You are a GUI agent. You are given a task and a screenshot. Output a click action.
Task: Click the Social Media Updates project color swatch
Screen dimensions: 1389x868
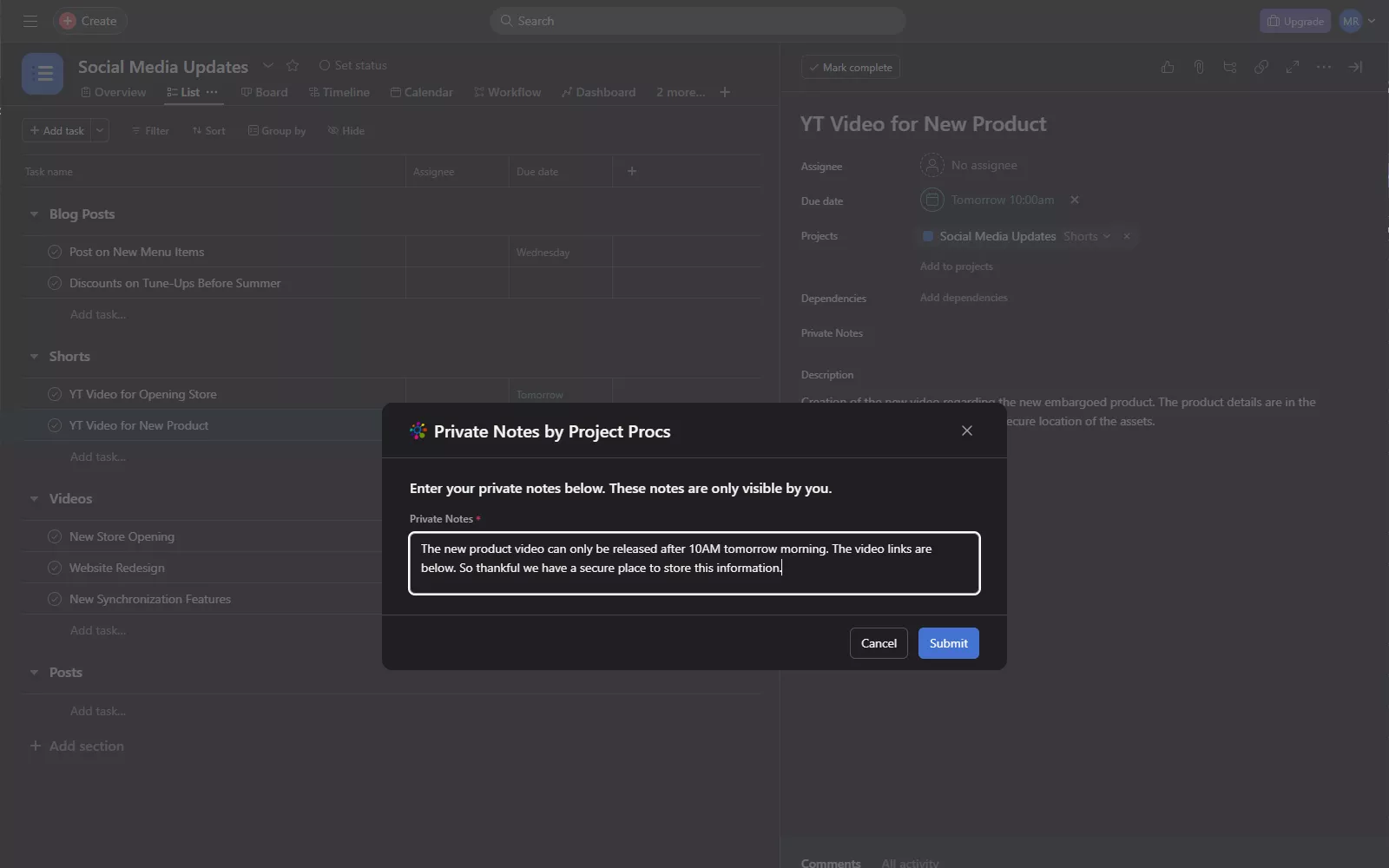928,236
